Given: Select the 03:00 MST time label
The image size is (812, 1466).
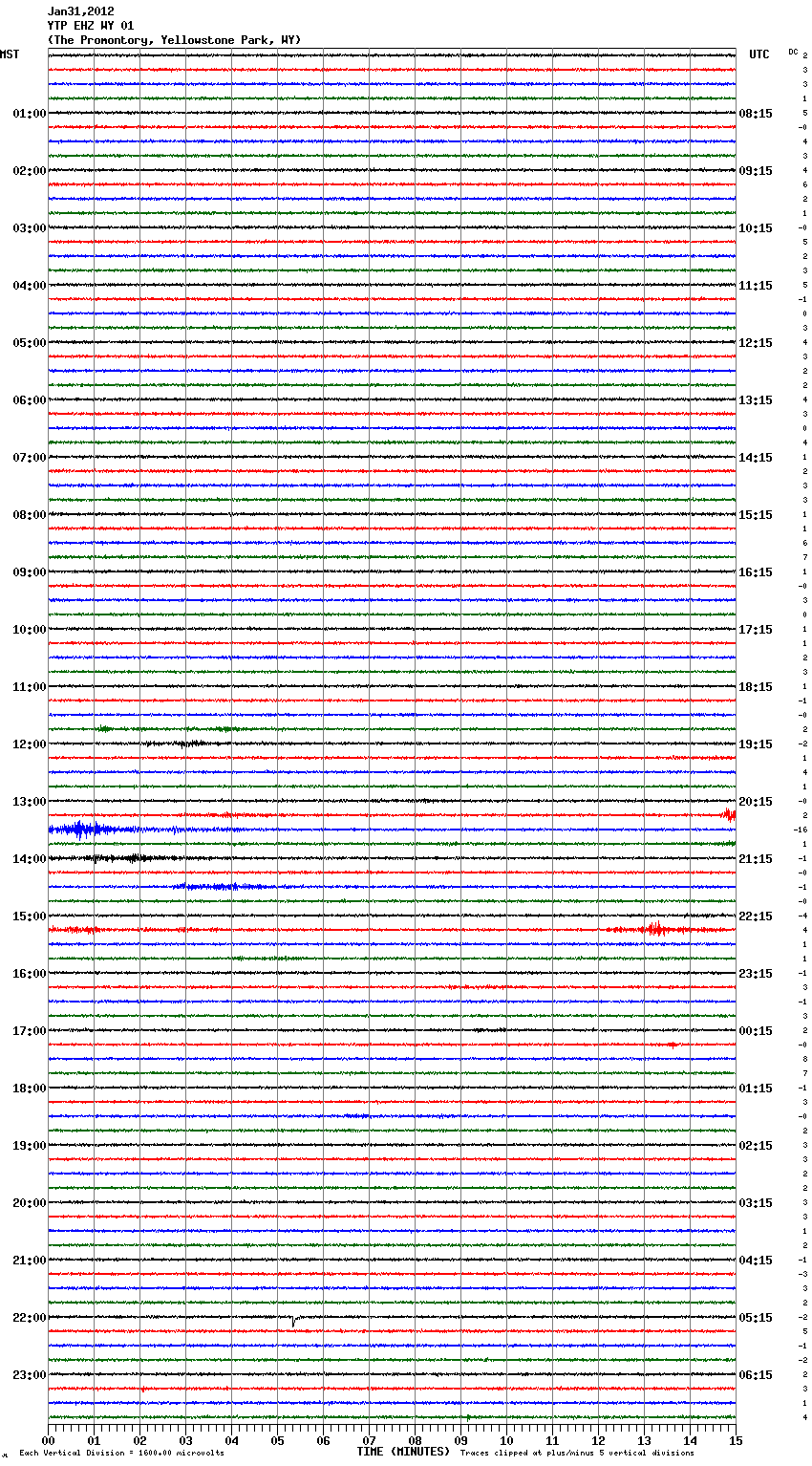Looking at the screenshot, I should (x=29, y=228).
